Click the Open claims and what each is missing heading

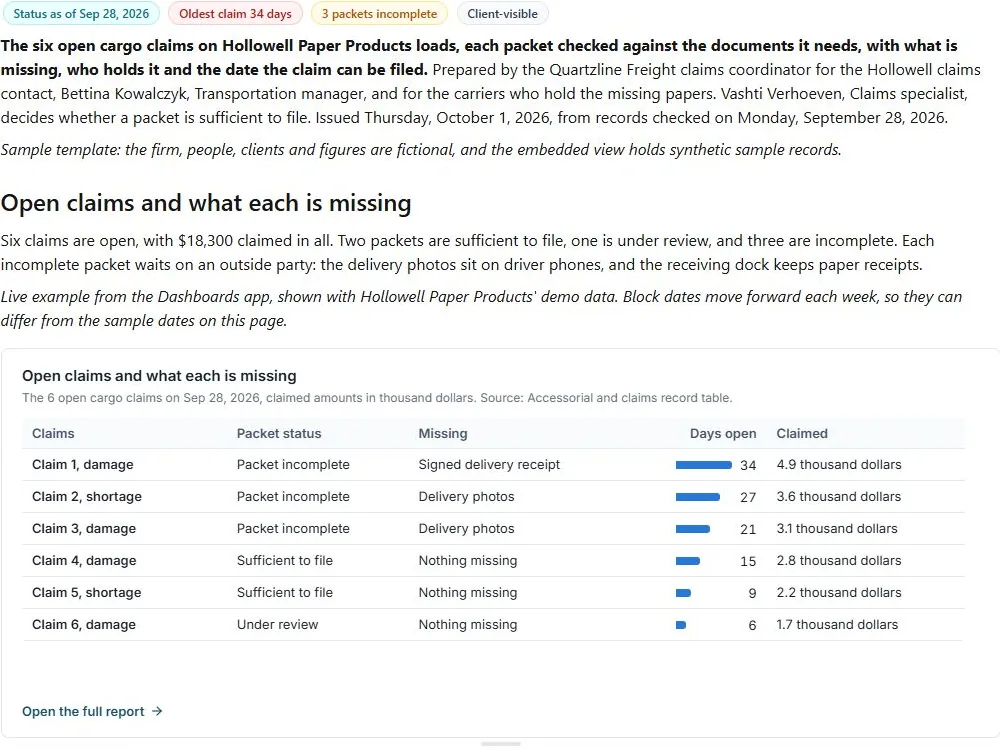[x=206, y=203]
